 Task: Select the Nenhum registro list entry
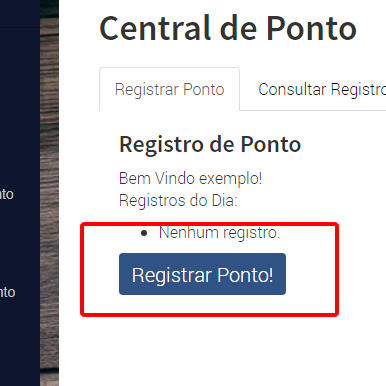219,232
